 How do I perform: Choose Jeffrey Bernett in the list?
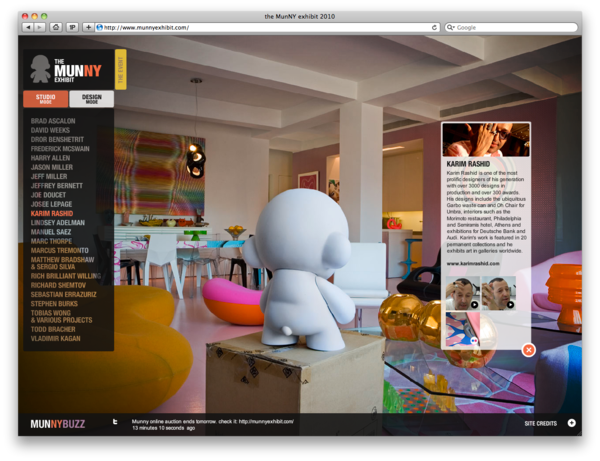[57, 186]
